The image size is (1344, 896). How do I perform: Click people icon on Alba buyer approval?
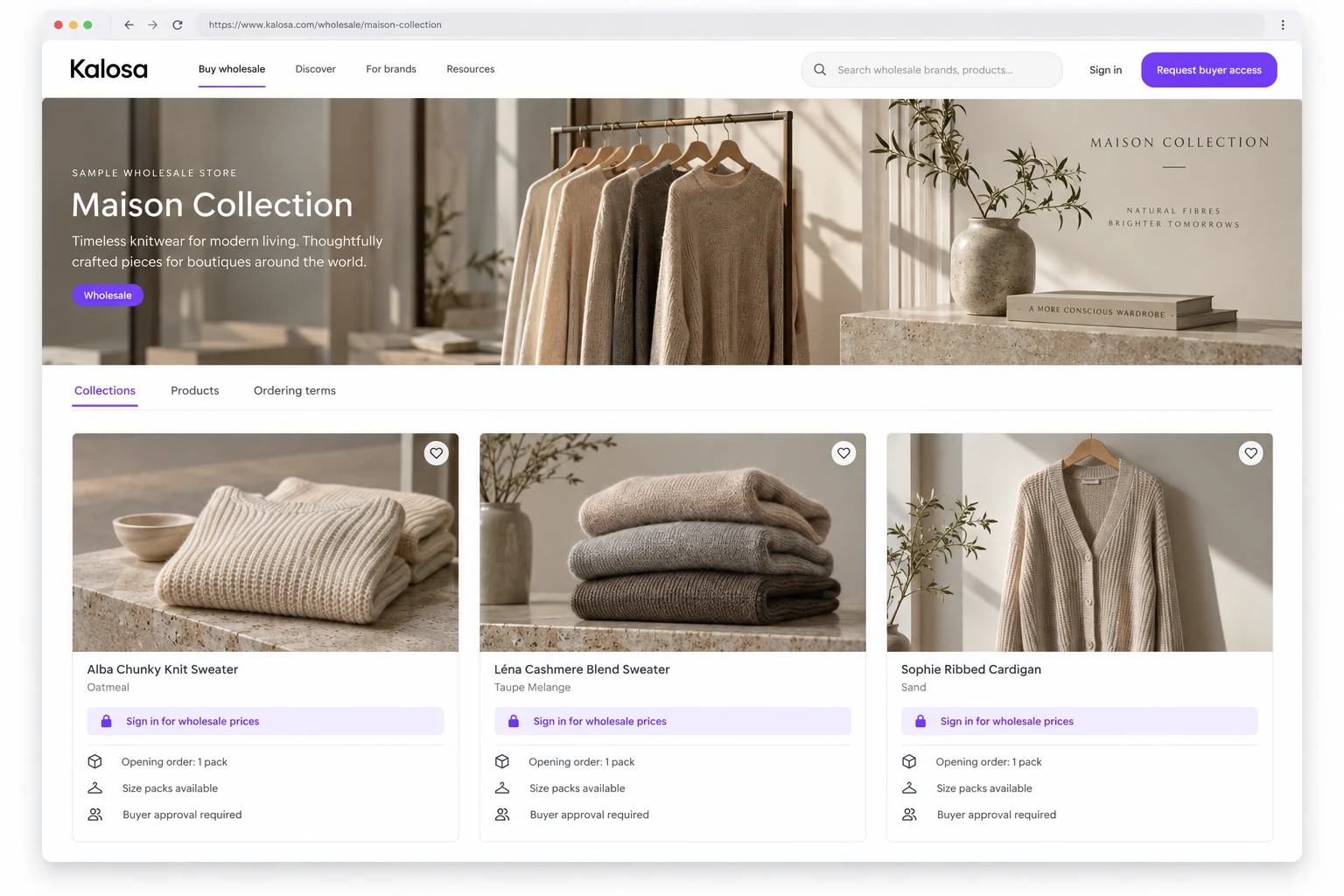pyautogui.click(x=95, y=815)
